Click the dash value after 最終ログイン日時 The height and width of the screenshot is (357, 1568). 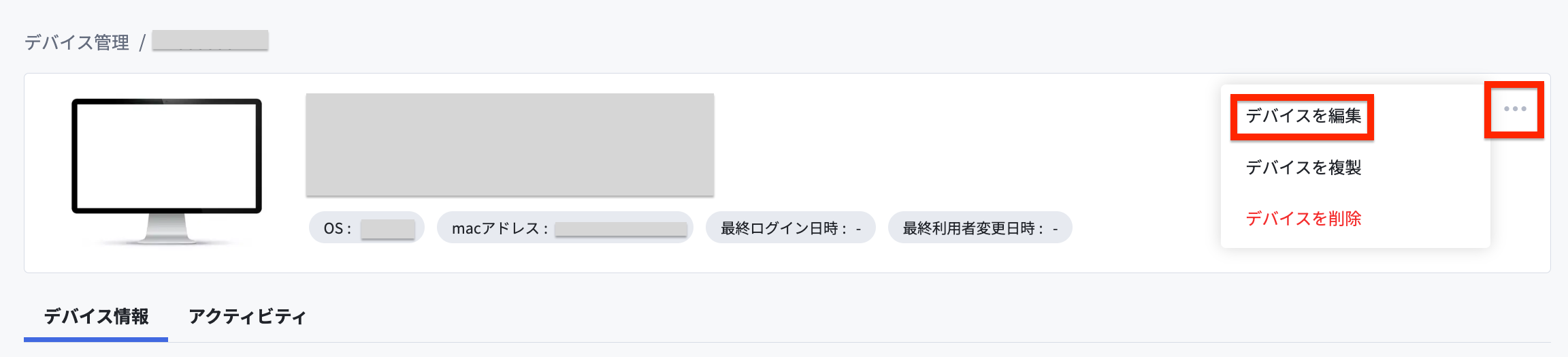858,229
